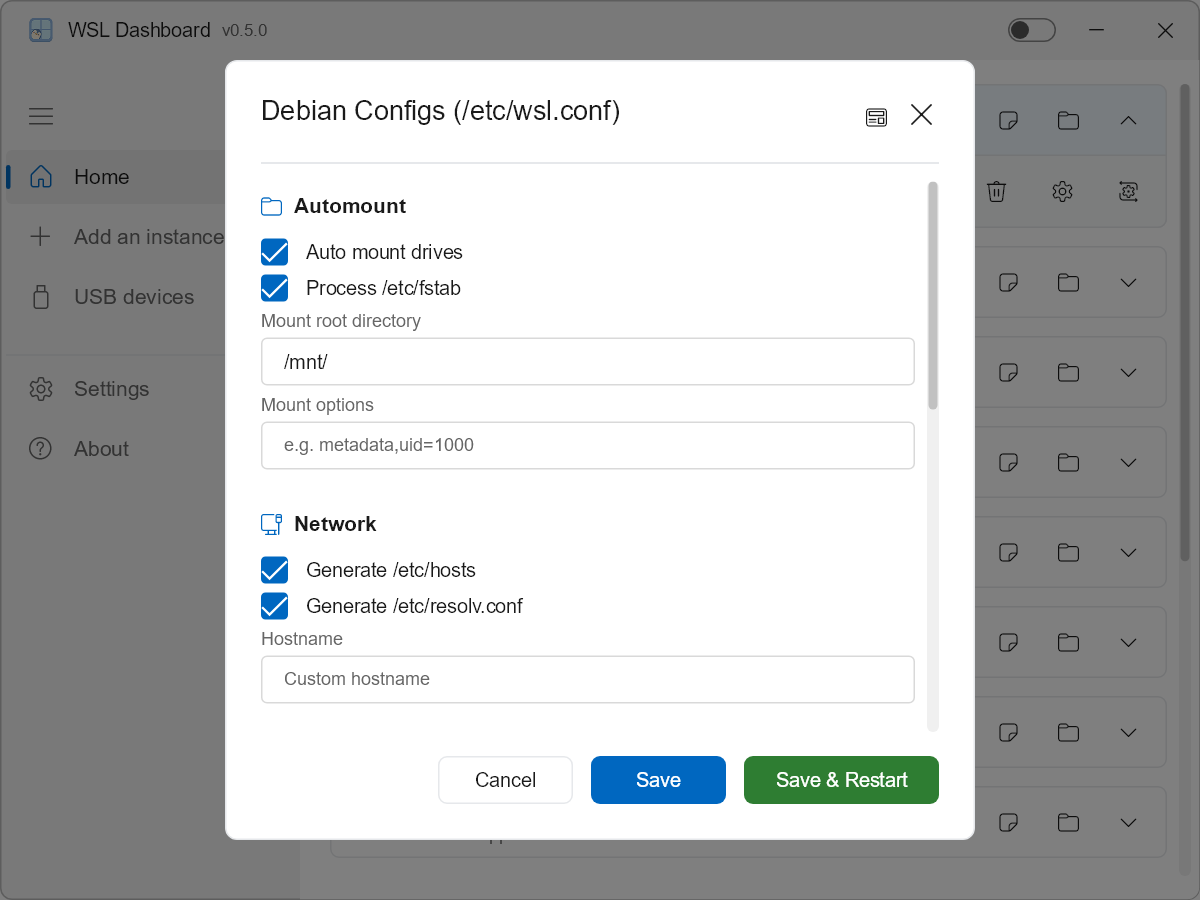Disable the Auto mount drives checkbox
The height and width of the screenshot is (900, 1200).
274,252
